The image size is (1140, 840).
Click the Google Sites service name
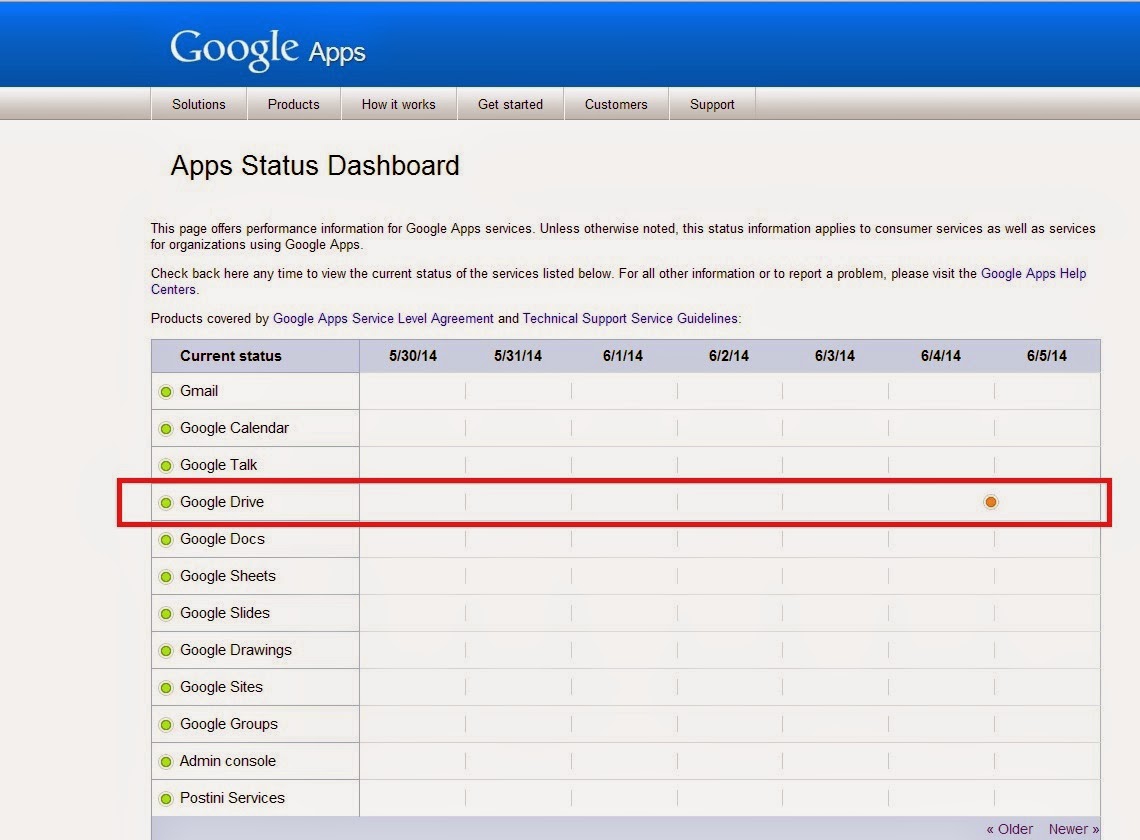[x=221, y=687]
